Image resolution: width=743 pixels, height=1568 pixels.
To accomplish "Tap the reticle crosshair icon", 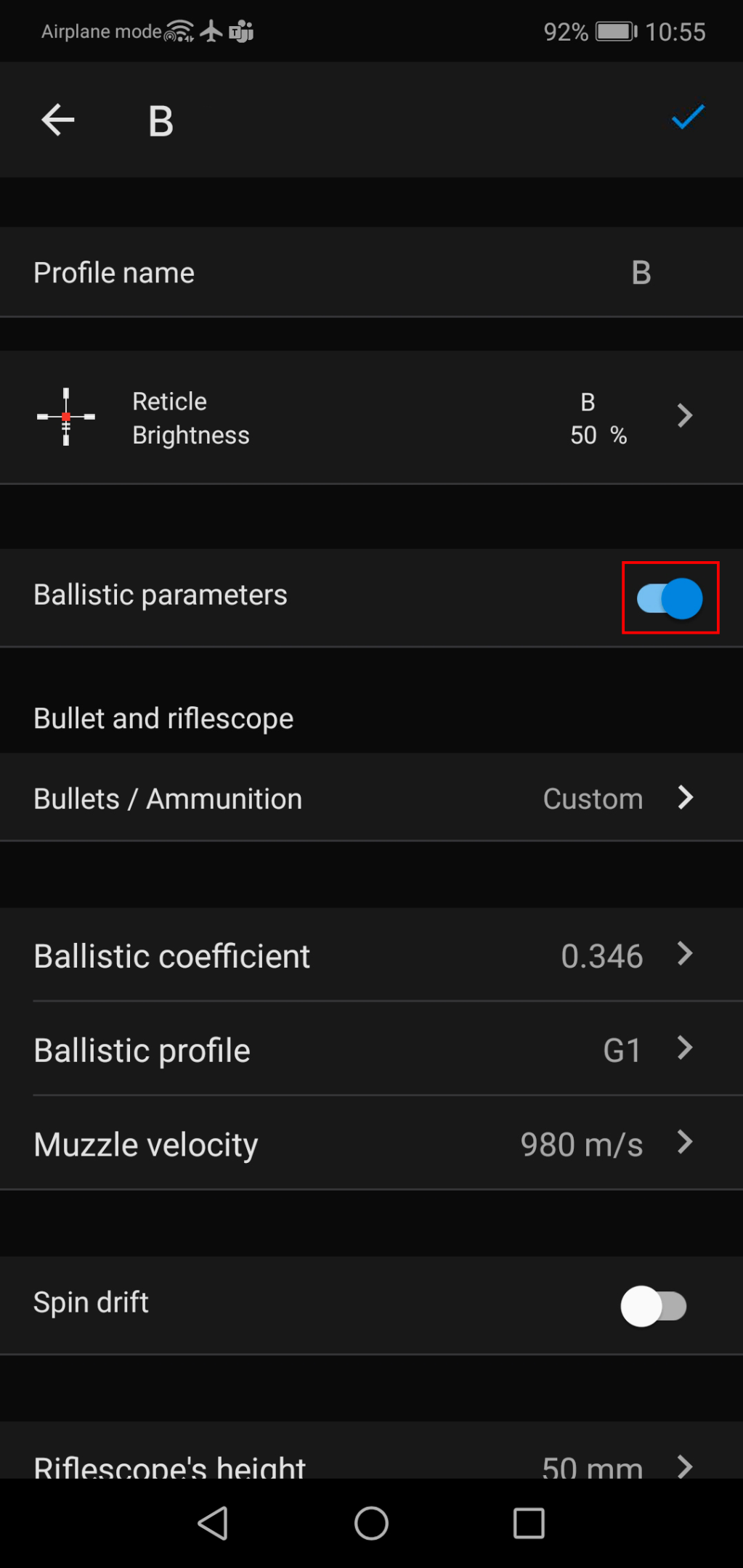I will [66, 417].
